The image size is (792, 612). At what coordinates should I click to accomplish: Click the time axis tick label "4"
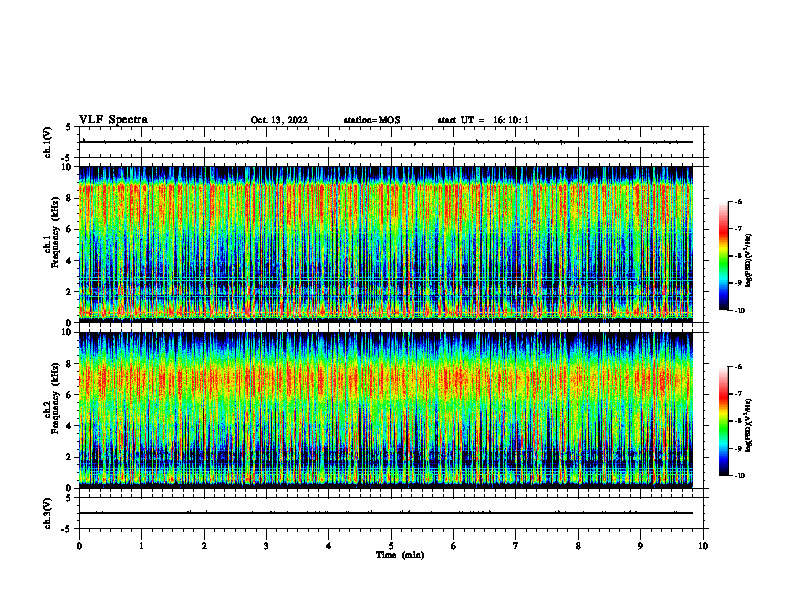(x=328, y=546)
